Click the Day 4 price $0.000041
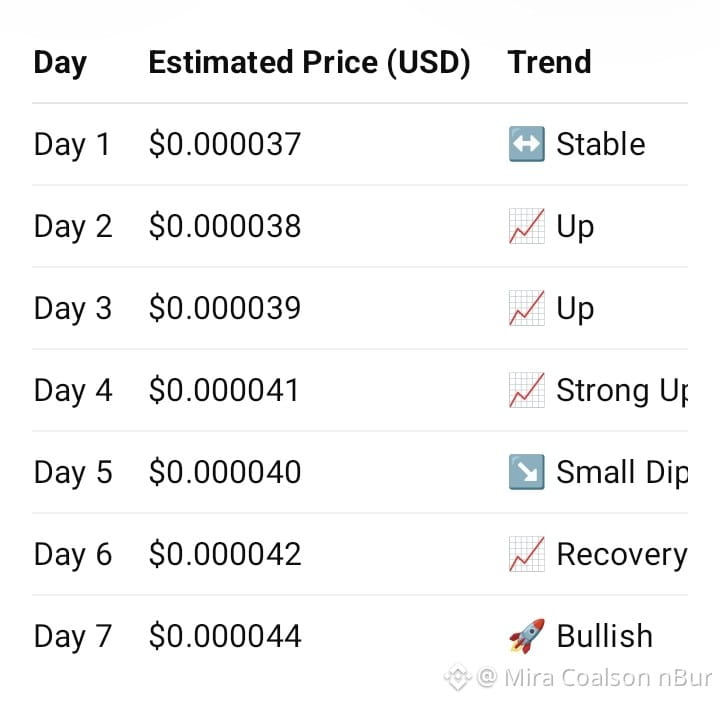The width and height of the screenshot is (720, 702). 224,390
